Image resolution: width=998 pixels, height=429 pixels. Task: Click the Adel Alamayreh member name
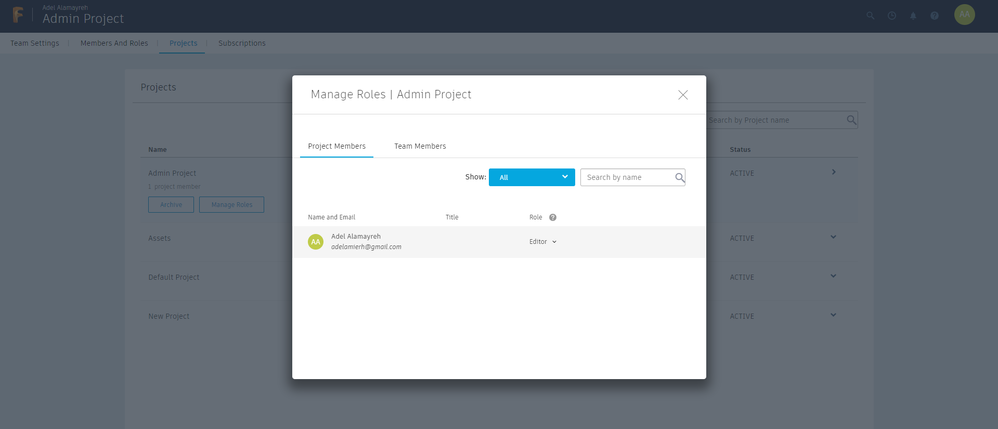(x=356, y=236)
